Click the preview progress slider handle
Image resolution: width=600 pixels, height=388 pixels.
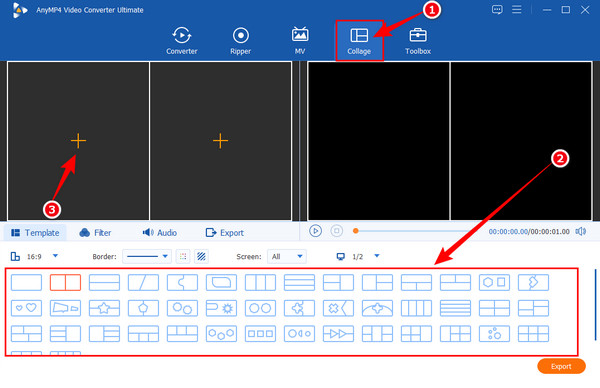click(x=355, y=231)
